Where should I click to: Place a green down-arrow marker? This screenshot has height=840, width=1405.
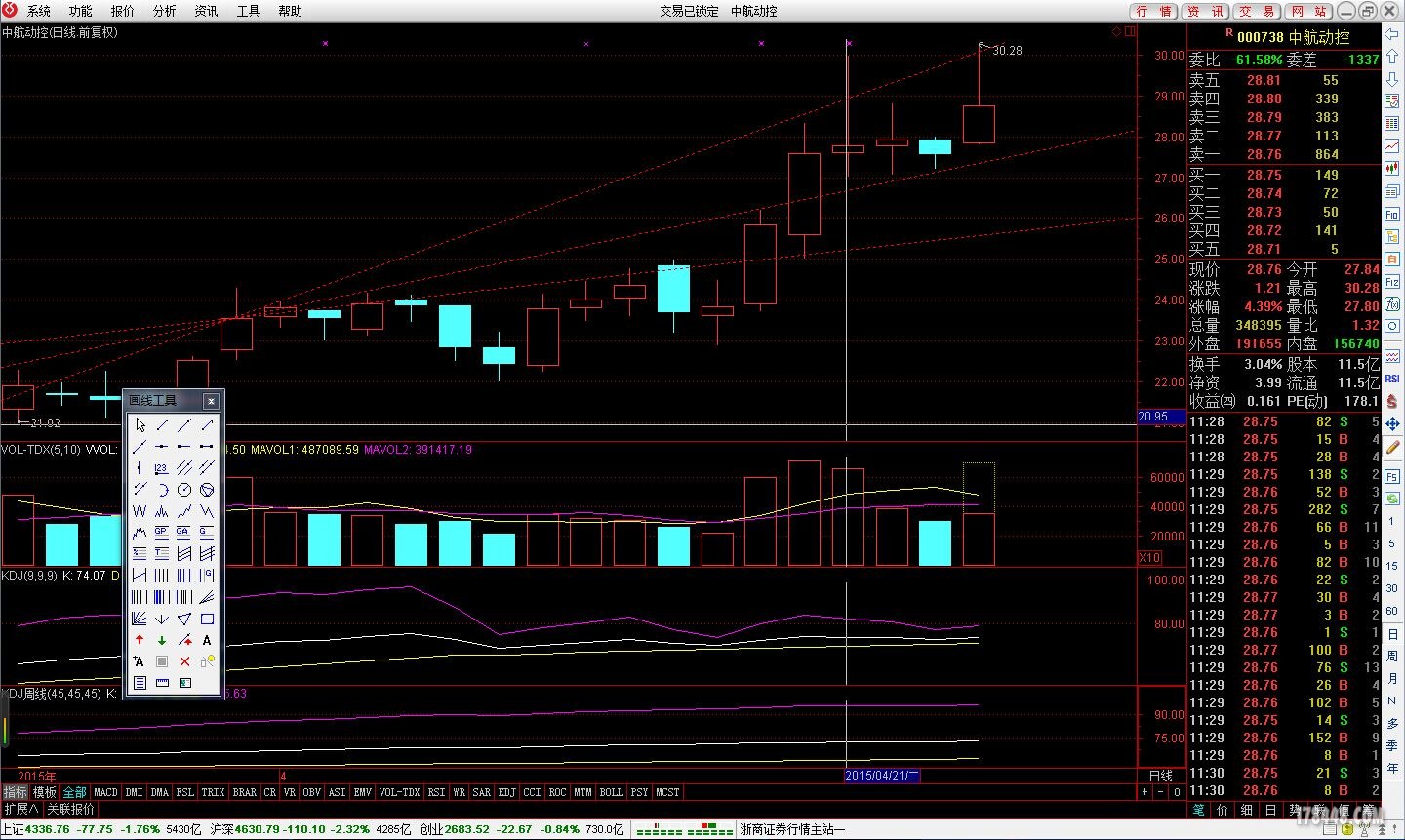pyautogui.click(x=162, y=640)
